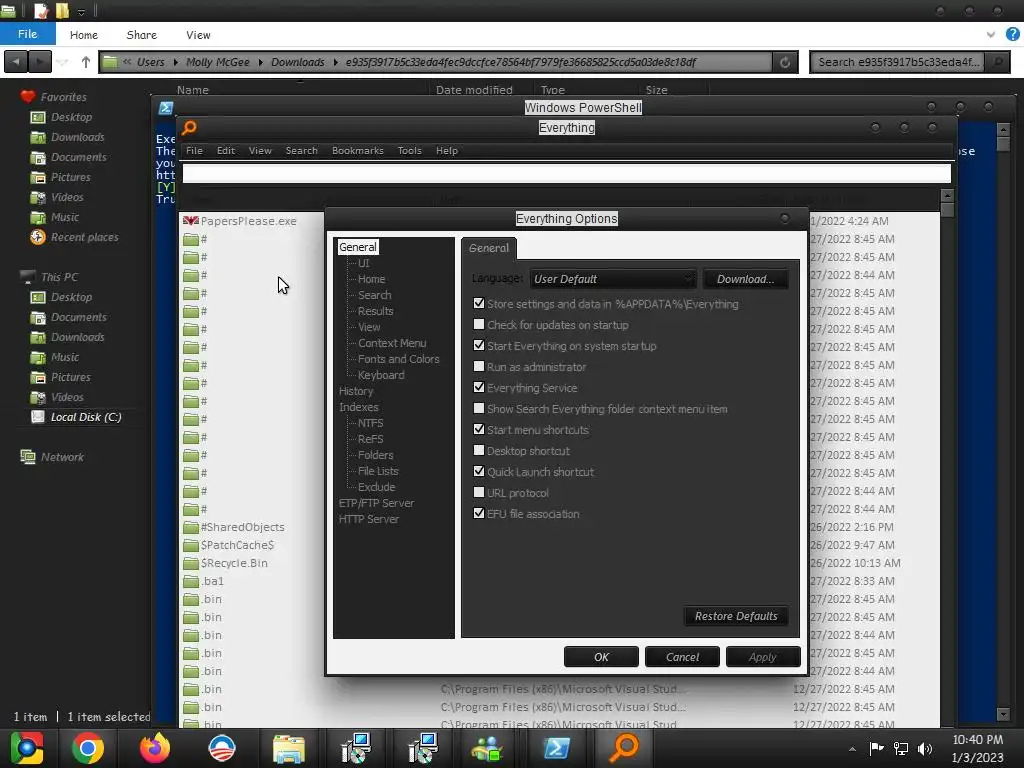This screenshot has height=768, width=1024.
Task: Show hidden tray icons arrow
Action: pyautogui.click(x=852, y=749)
